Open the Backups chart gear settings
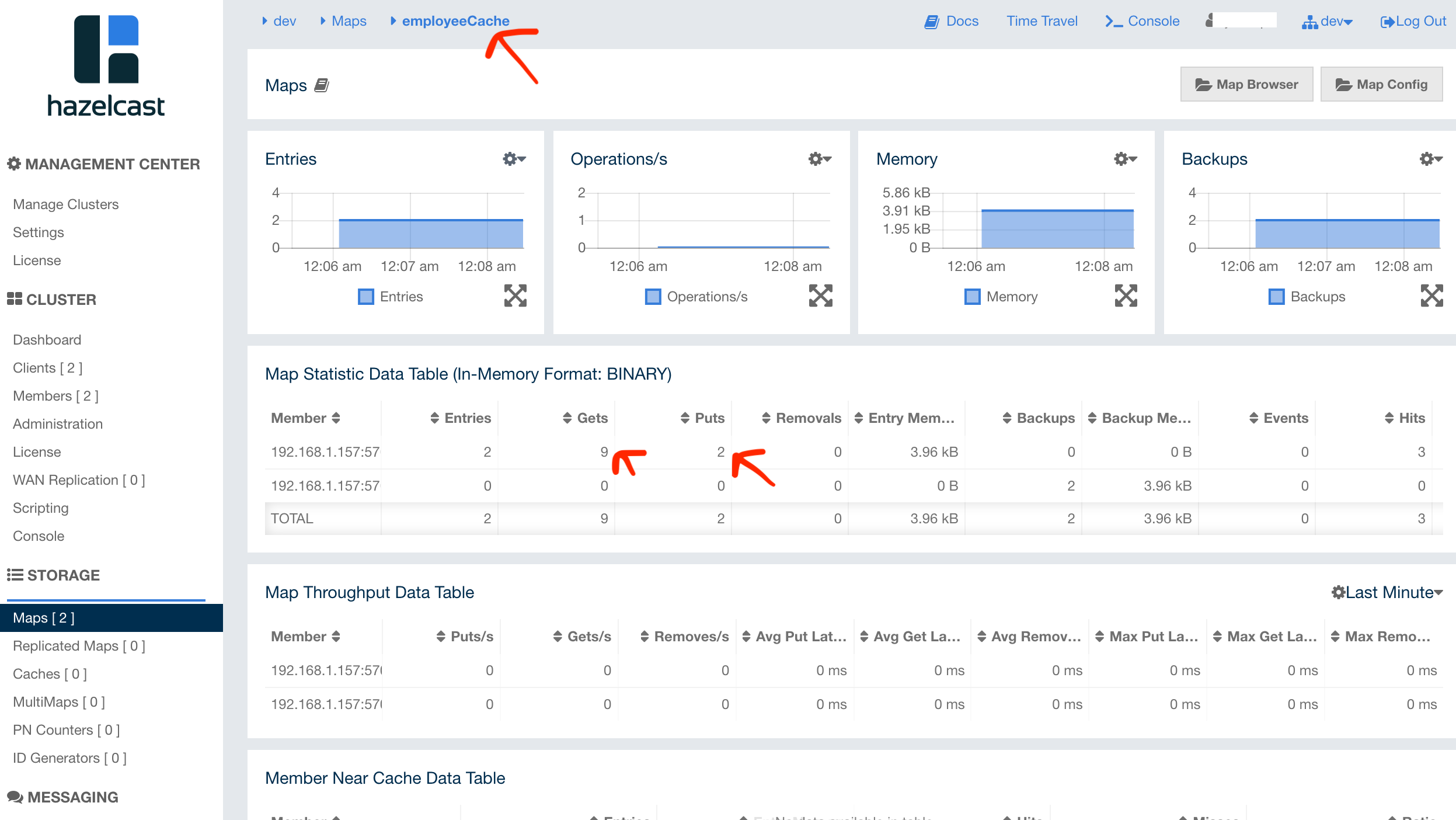Screen dimensions: 1456x820 click(1431, 159)
